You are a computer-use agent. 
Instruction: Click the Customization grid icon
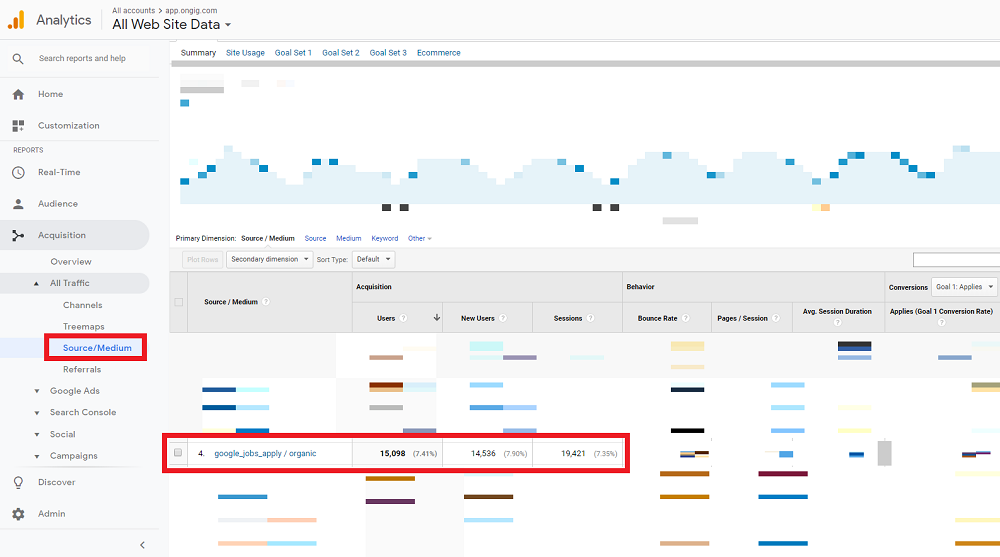pos(18,126)
